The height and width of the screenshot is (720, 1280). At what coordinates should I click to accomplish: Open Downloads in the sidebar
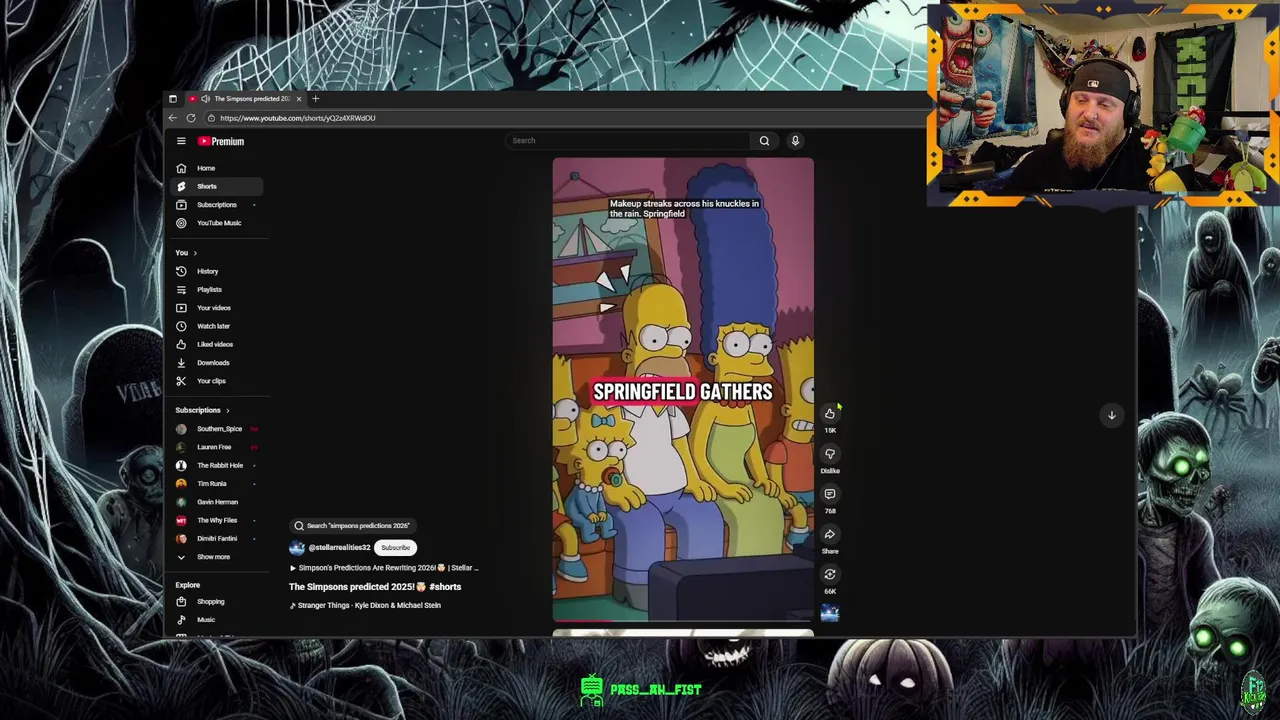tap(215, 363)
